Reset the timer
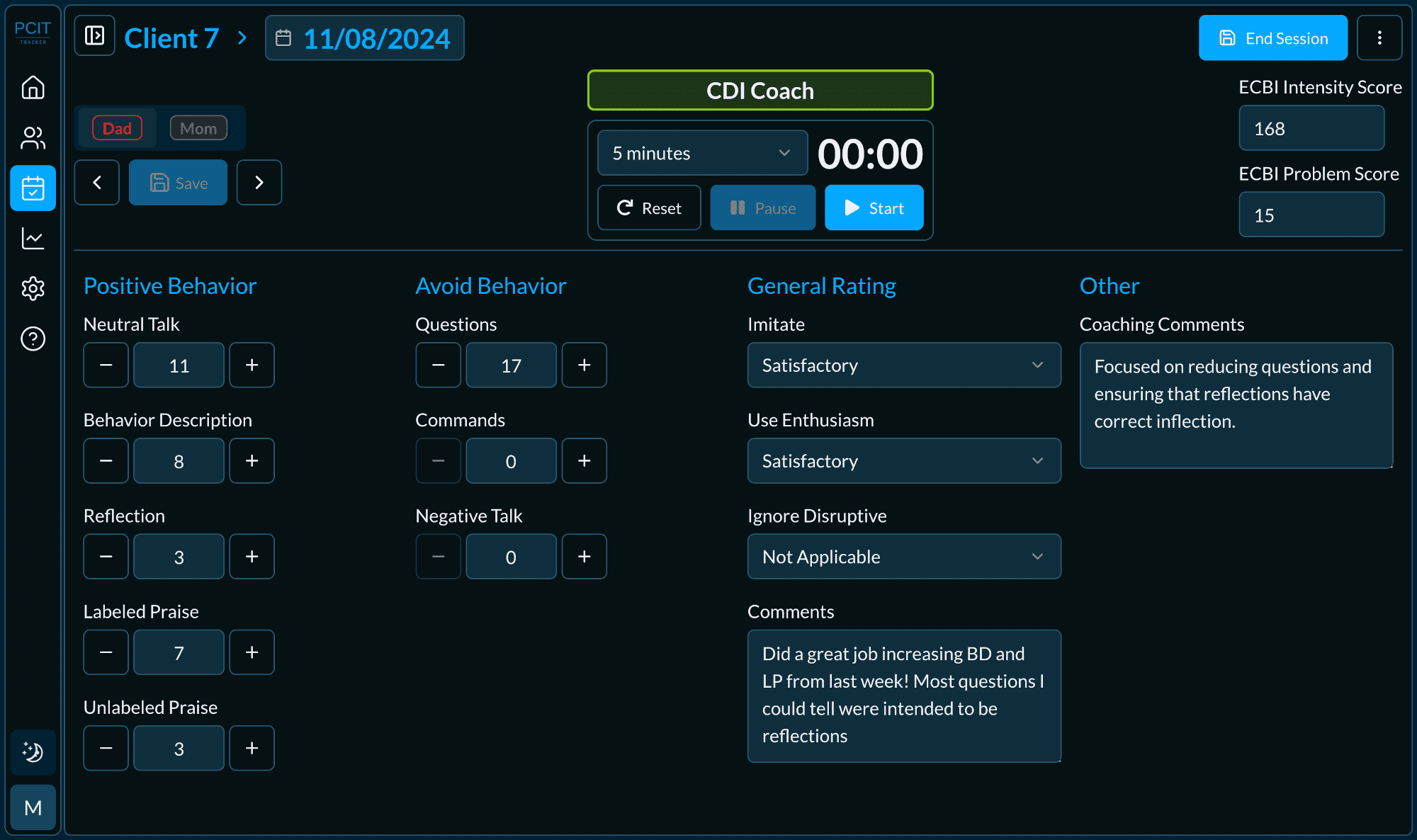1417x840 pixels. [x=649, y=208]
